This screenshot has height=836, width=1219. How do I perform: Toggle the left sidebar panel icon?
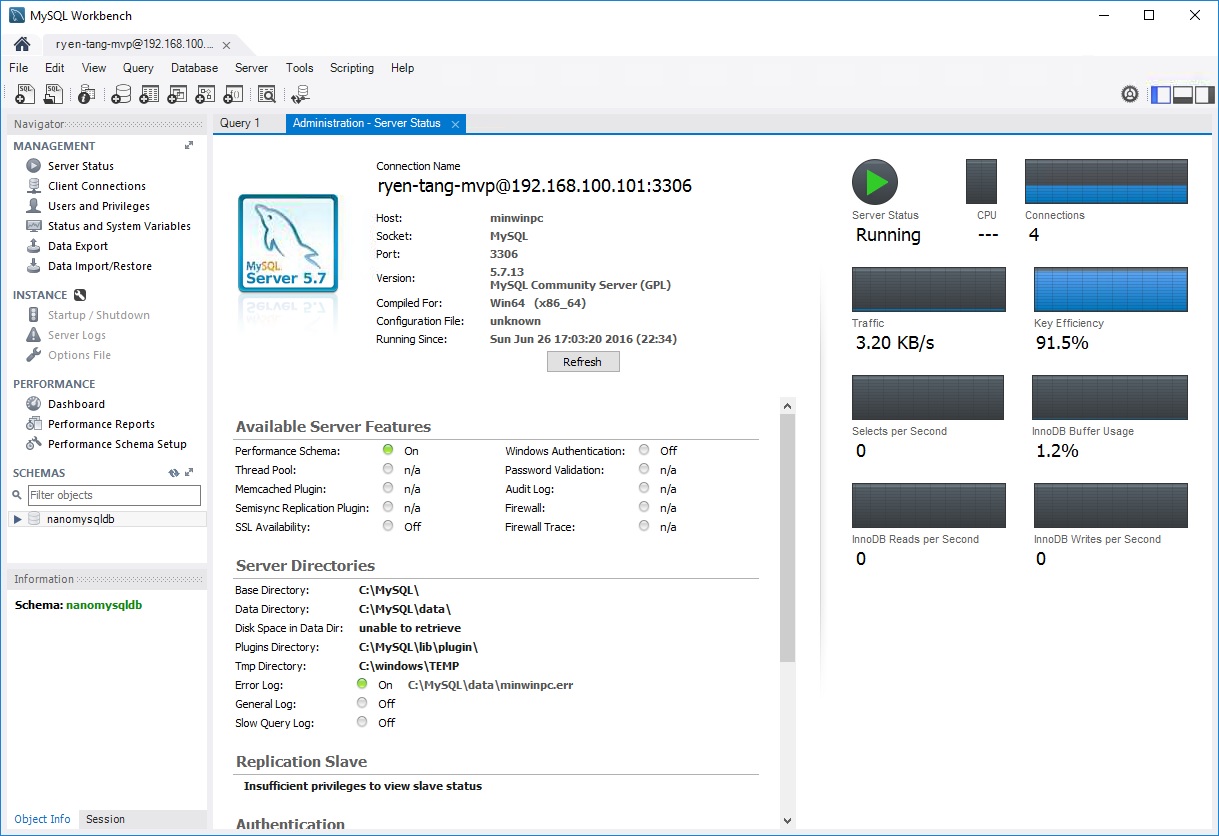(x=1161, y=95)
